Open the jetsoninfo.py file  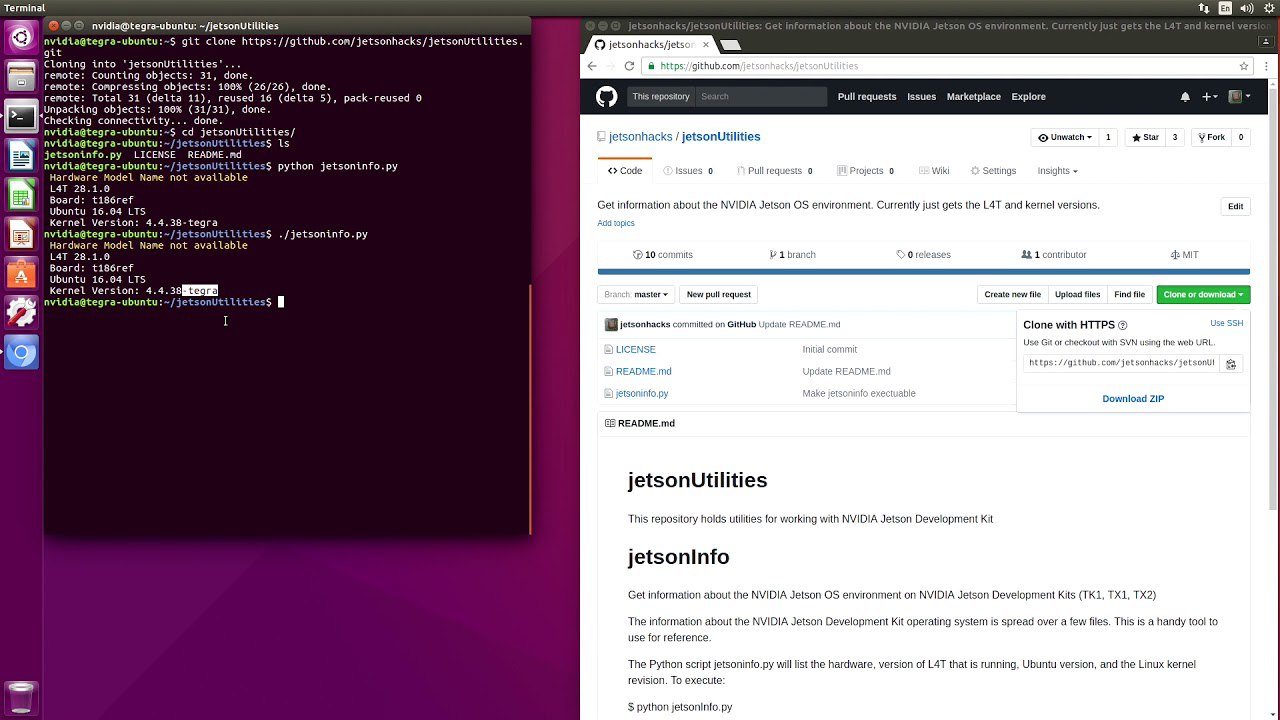click(642, 394)
